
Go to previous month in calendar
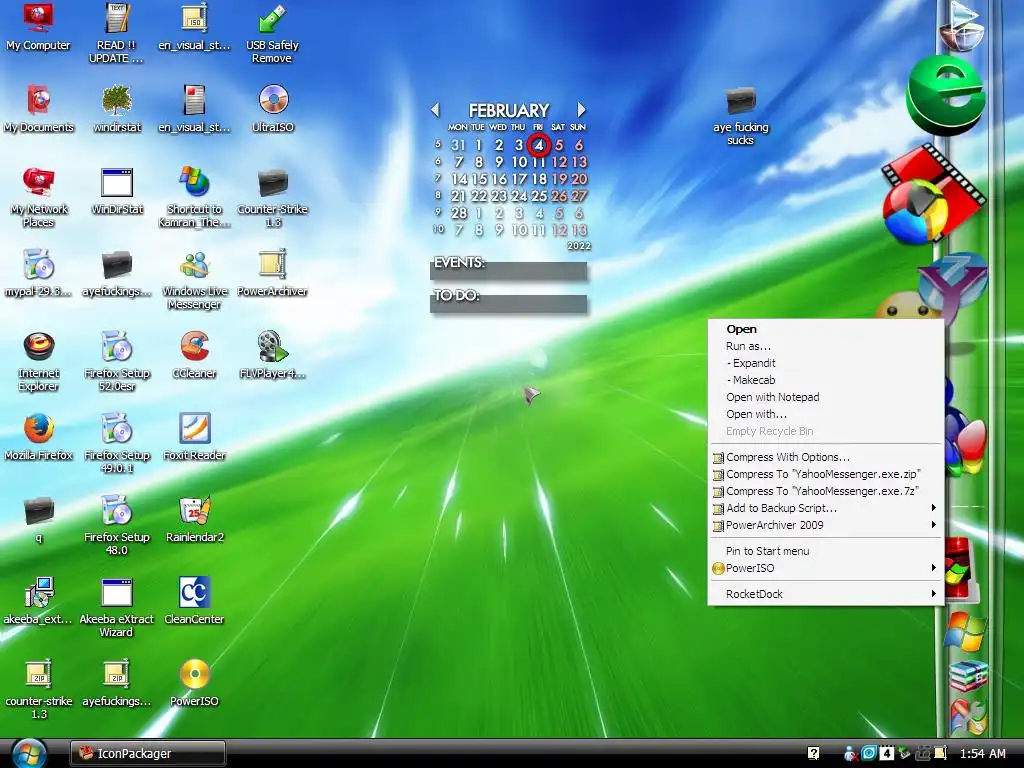(436, 110)
